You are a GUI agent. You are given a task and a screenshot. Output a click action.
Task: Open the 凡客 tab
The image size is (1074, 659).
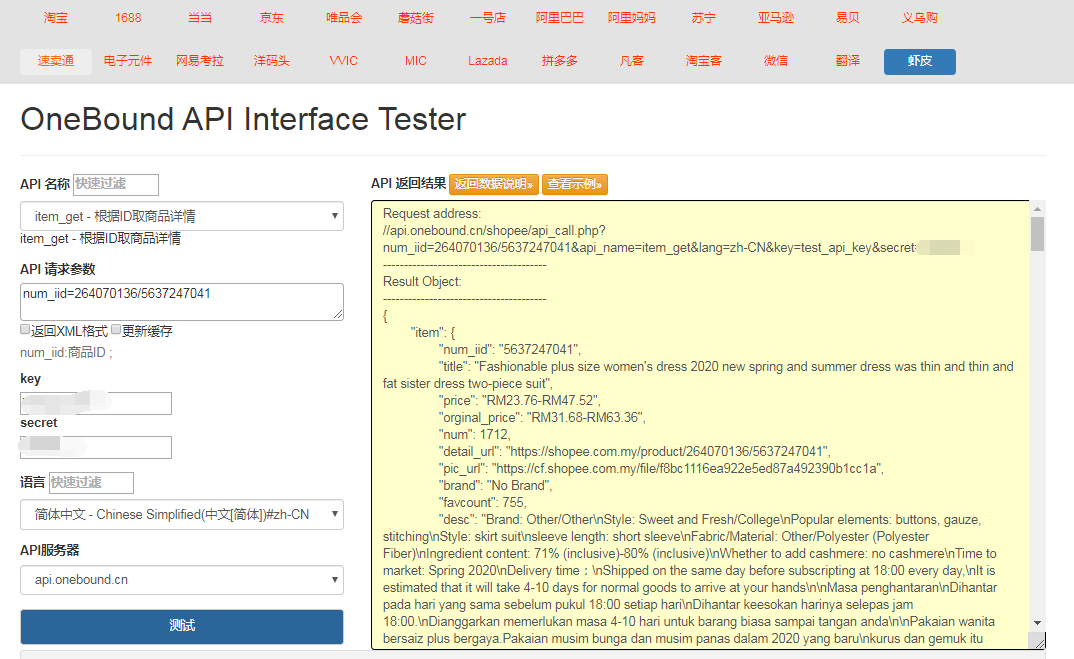(x=631, y=61)
